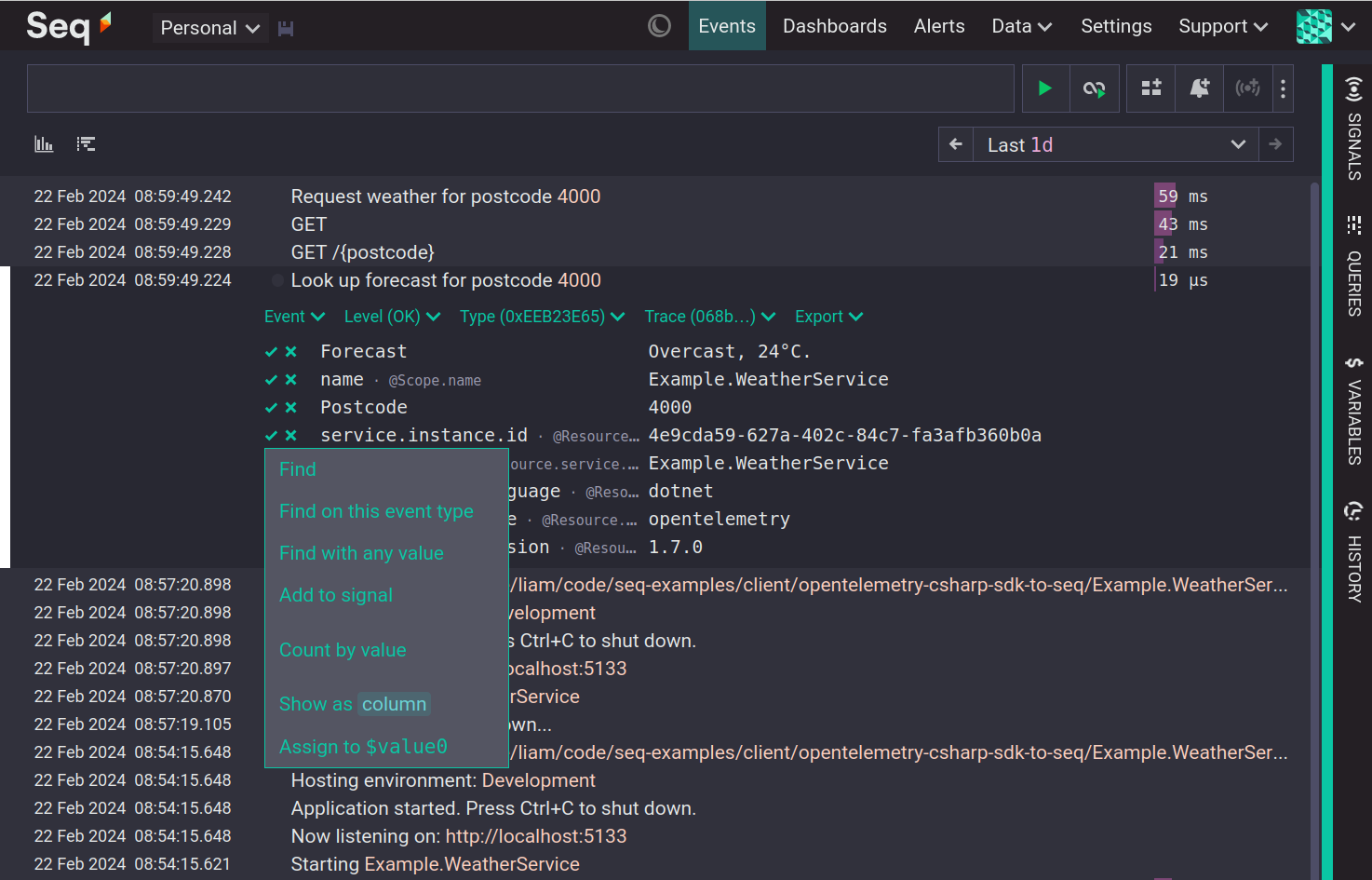
Task: Run query with green play button
Action: 1045,88
